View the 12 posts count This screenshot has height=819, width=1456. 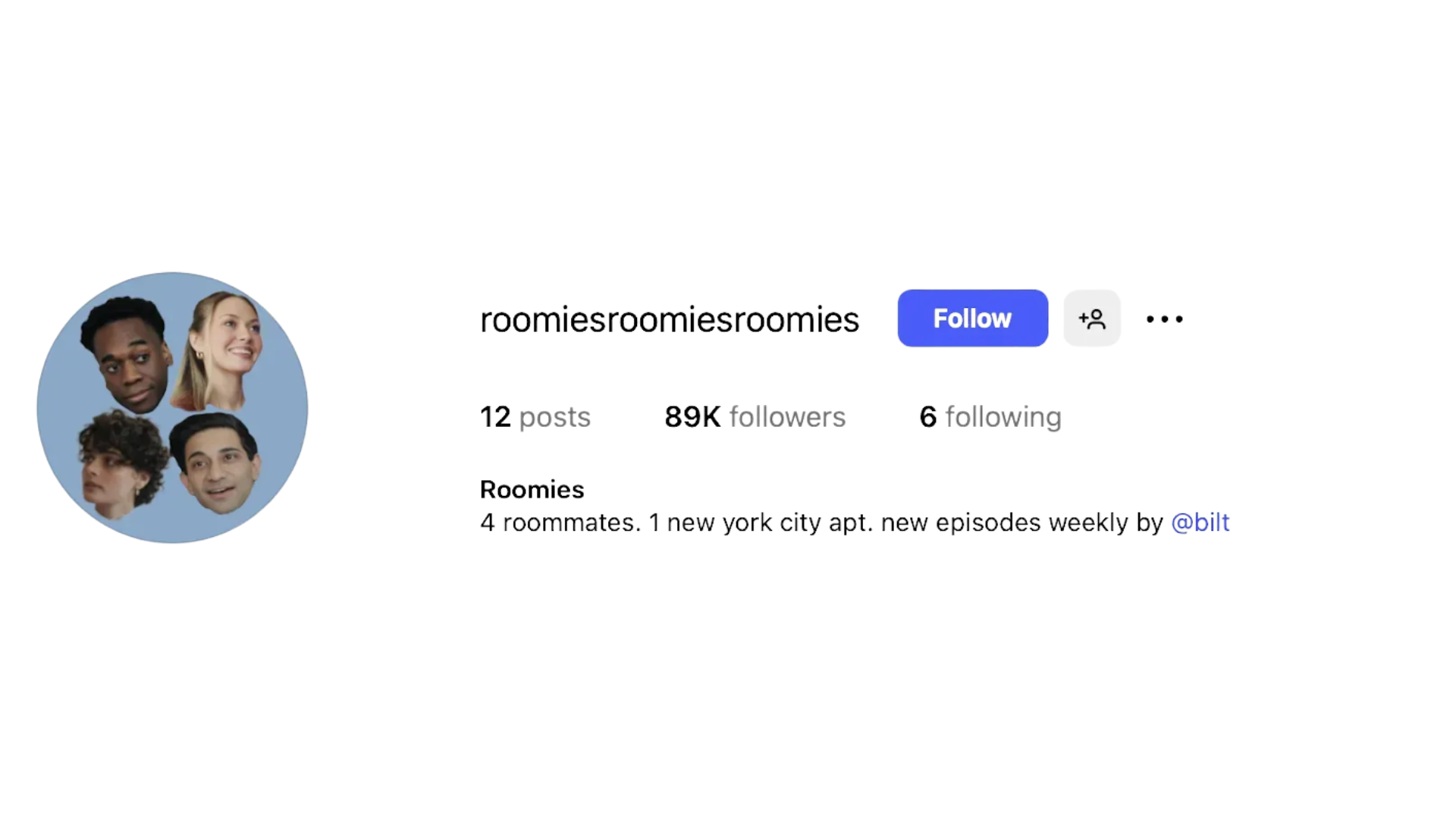[535, 417]
